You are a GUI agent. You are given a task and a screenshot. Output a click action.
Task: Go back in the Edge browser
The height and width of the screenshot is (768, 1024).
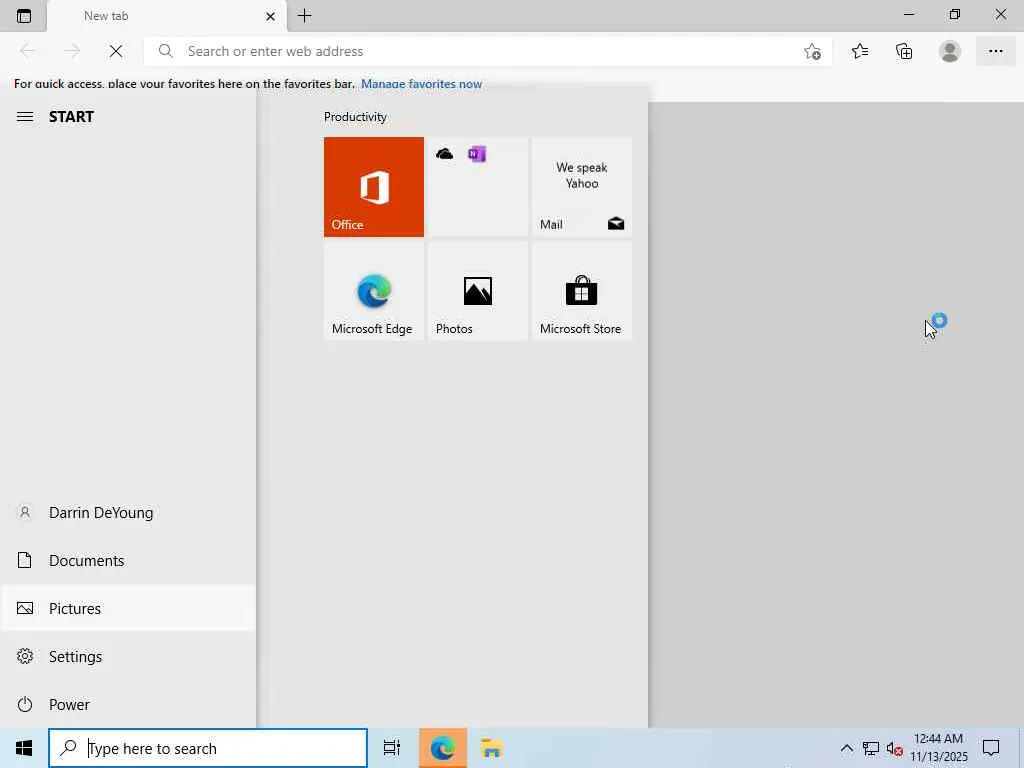pyautogui.click(x=27, y=51)
